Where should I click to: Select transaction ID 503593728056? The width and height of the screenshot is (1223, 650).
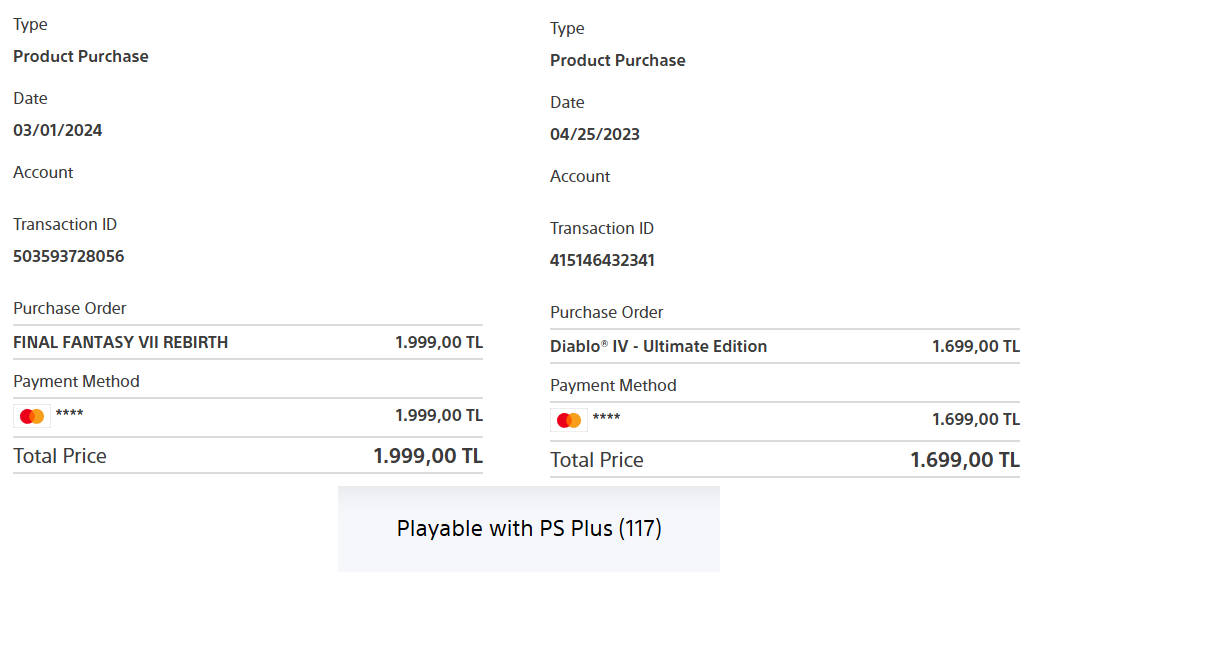click(69, 256)
